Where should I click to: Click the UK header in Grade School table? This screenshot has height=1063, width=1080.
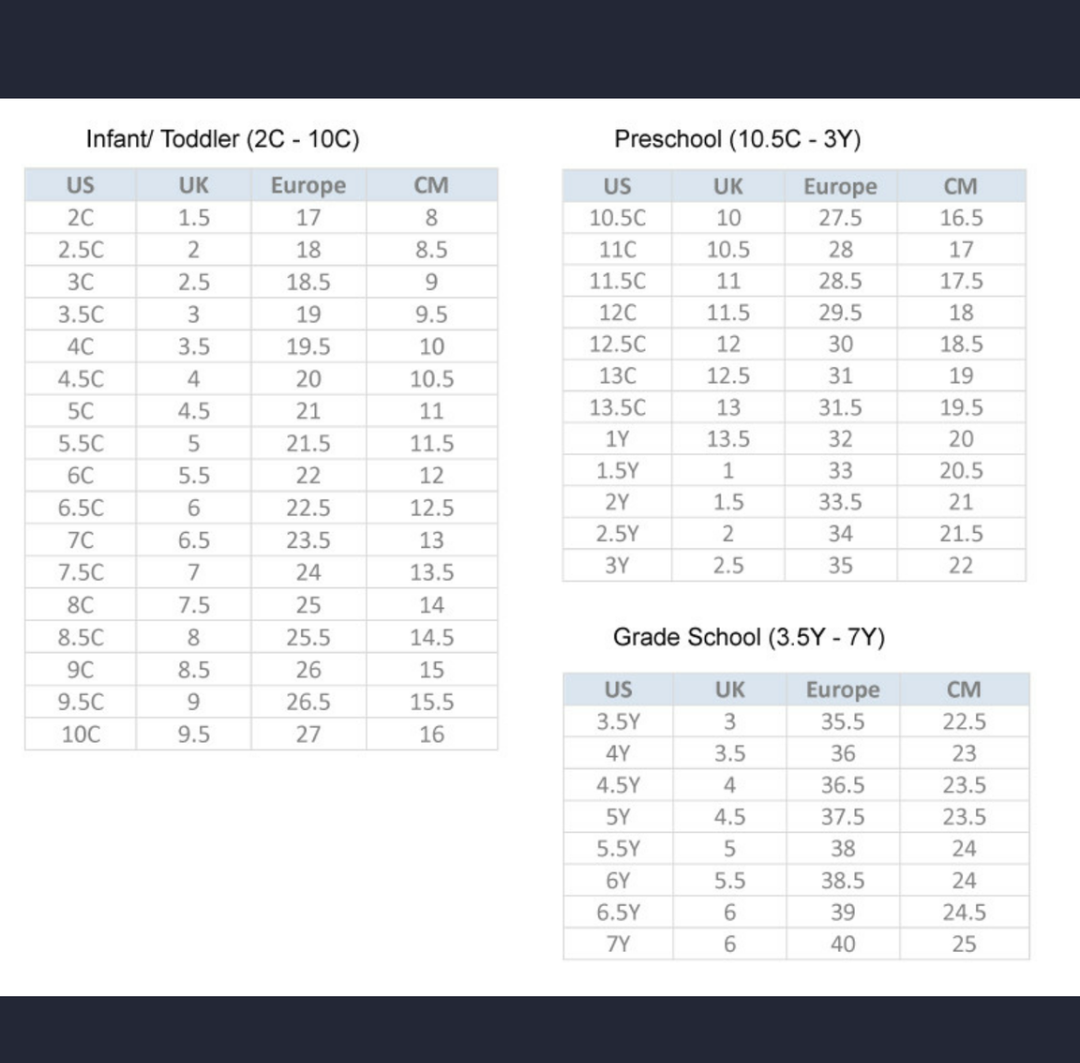(x=729, y=690)
